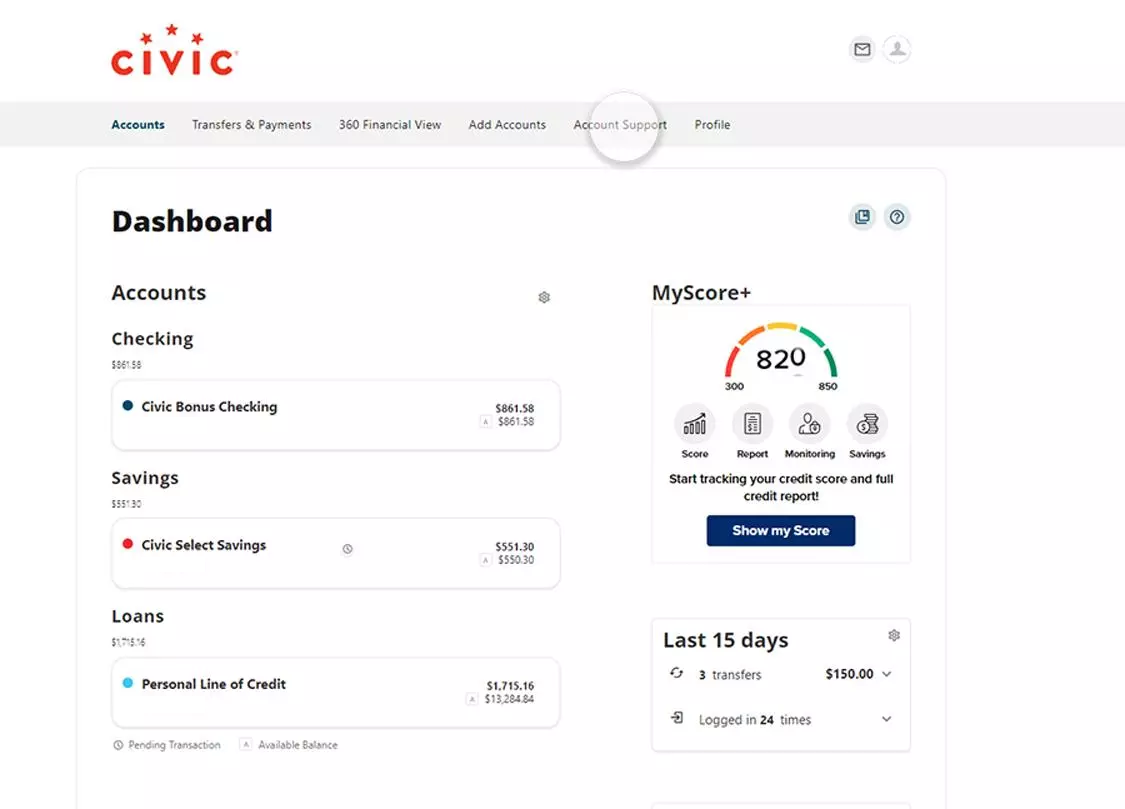Open the Account Support menu
The width and height of the screenshot is (1125, 809).
click(619, 125)
